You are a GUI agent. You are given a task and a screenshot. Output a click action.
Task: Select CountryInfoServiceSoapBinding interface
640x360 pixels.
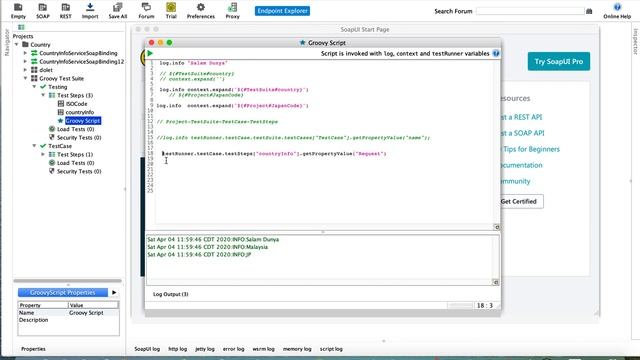coord(78,53)
